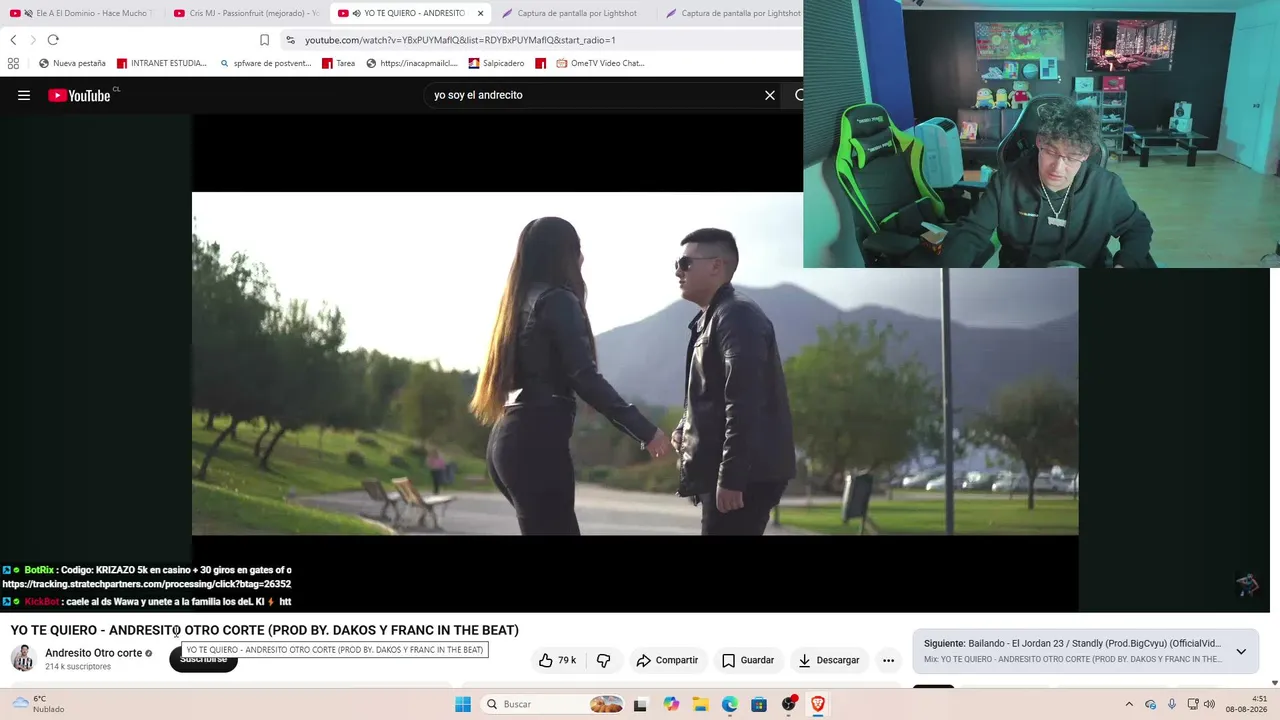Click the taskbar Buscar search box
Image resolution: width=1280 pixels, height=720 pixels.
tap(553, 704)
